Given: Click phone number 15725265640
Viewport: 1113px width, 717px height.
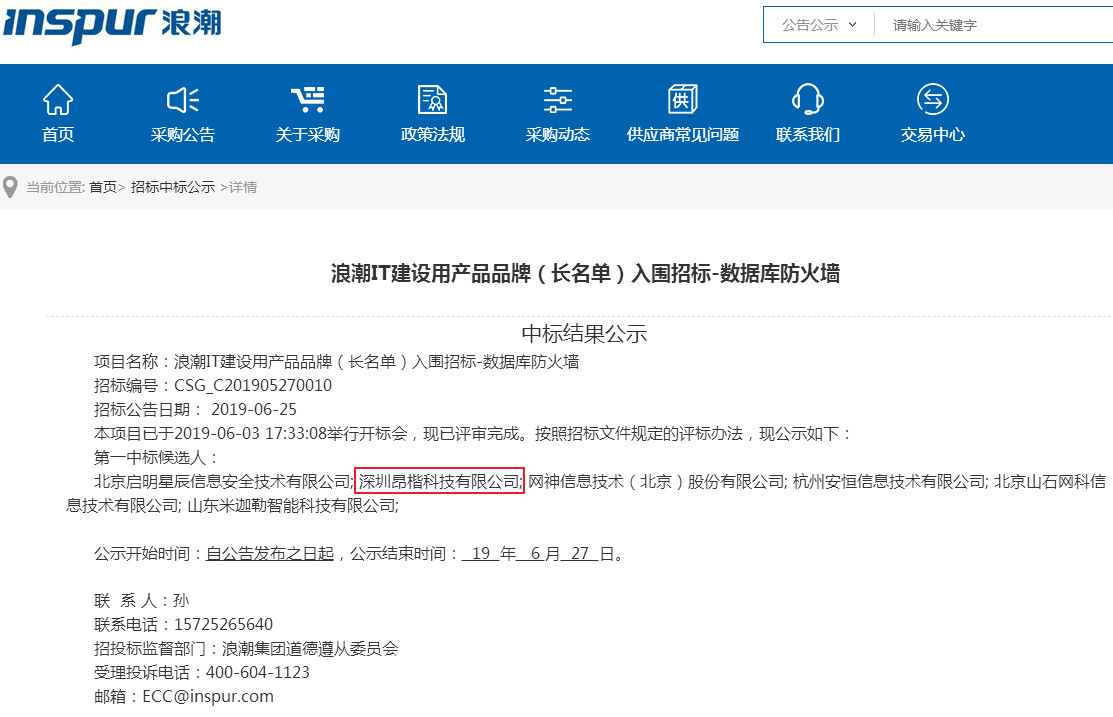Looking at the screenshot, I should (224, 625).
